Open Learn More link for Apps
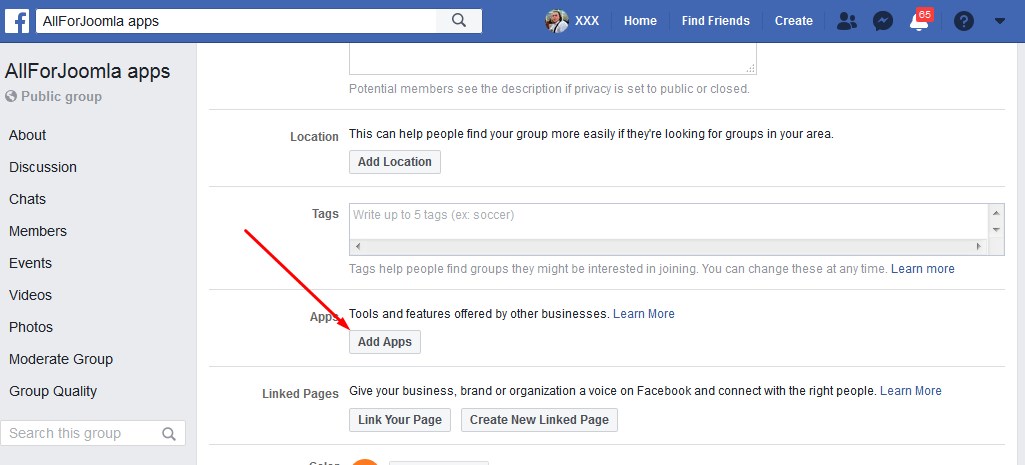Screen dimensions: 1025x465 pyautogui.click(x=643, y=314)
